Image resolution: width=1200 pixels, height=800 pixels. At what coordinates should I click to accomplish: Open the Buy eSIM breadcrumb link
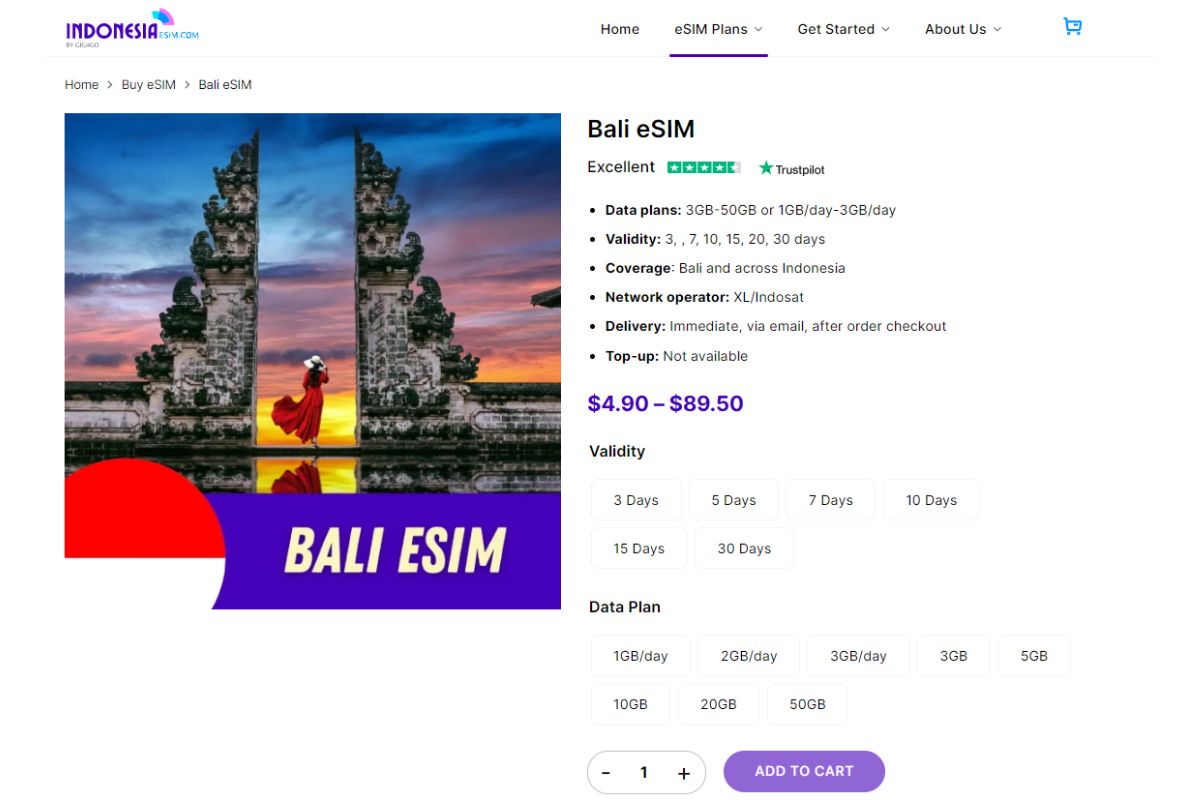tap(148, 84)
